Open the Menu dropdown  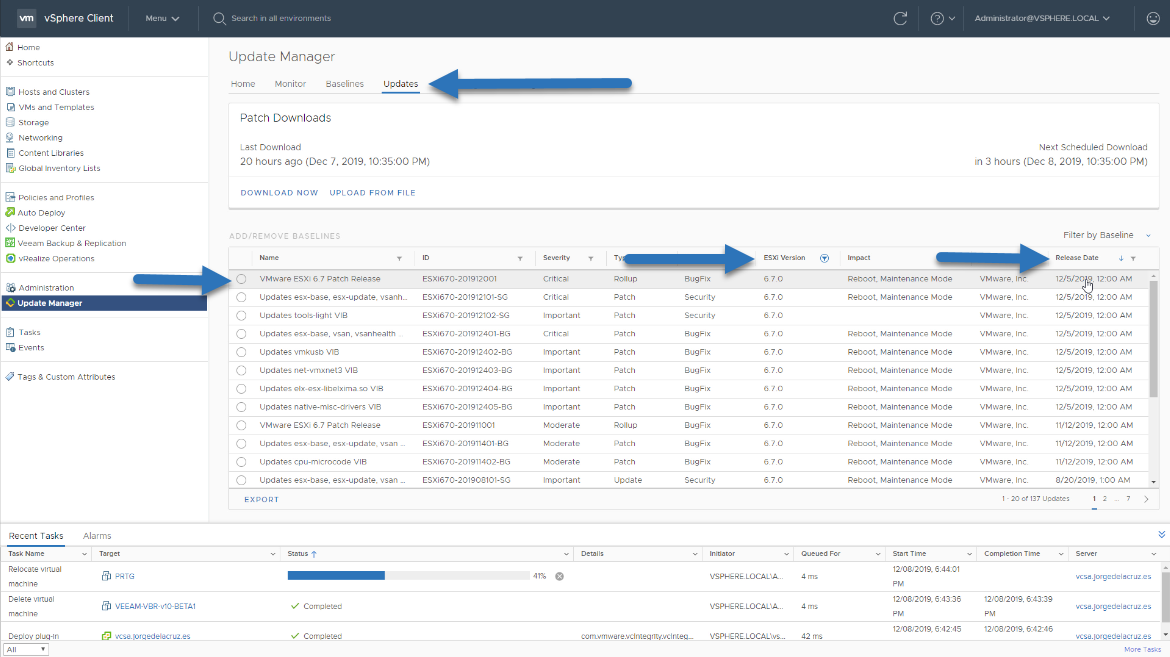click(x=162, y=19)
